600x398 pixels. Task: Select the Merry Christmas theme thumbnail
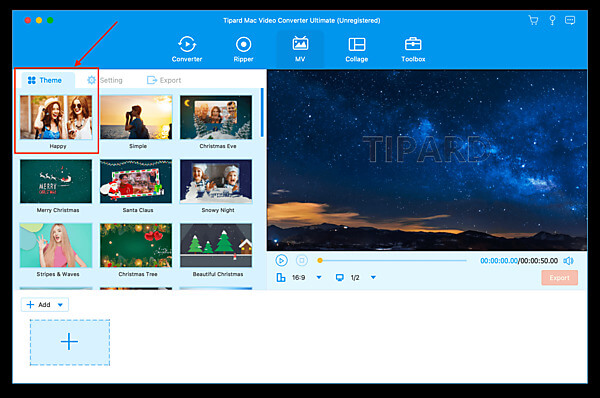[x=56, y=181]
